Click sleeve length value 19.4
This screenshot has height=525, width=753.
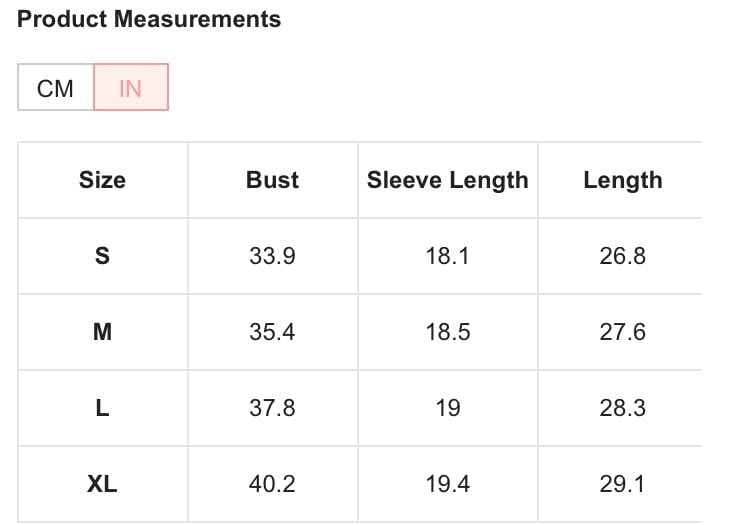[447, 484]
